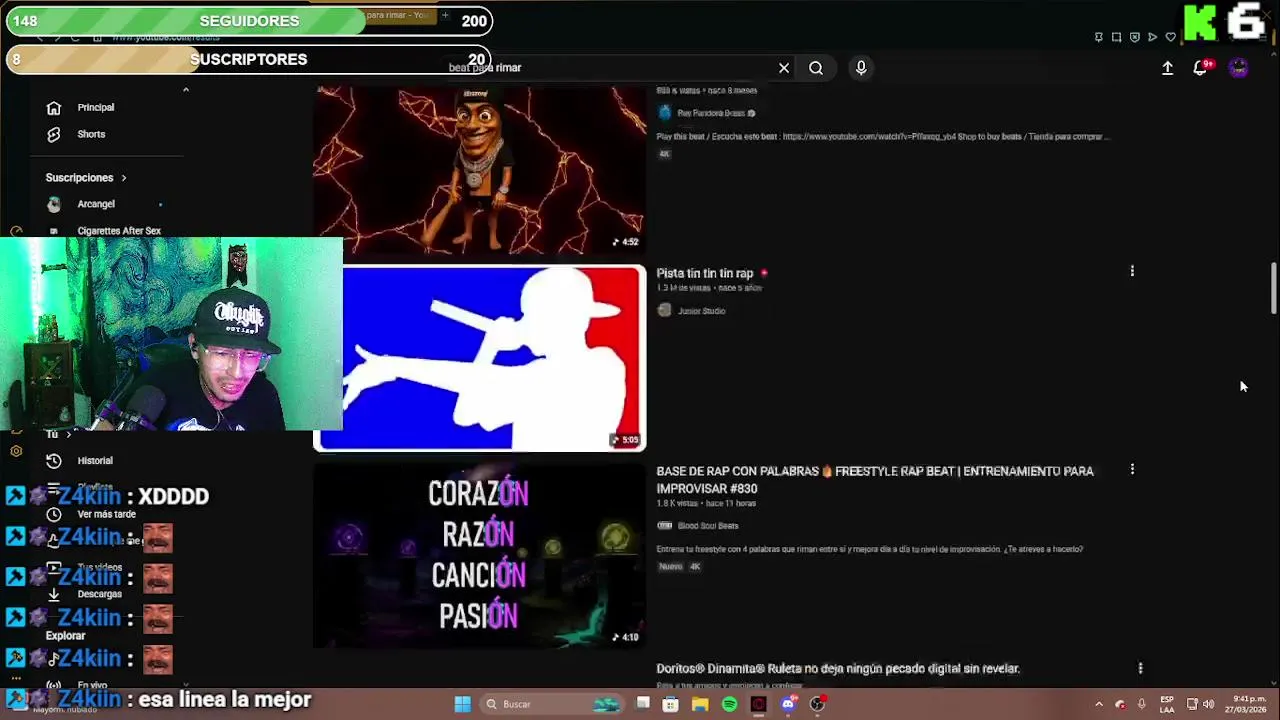Open Microsoft Store from the taskbar
The image size is (1280, 720).
coord(671,704)
